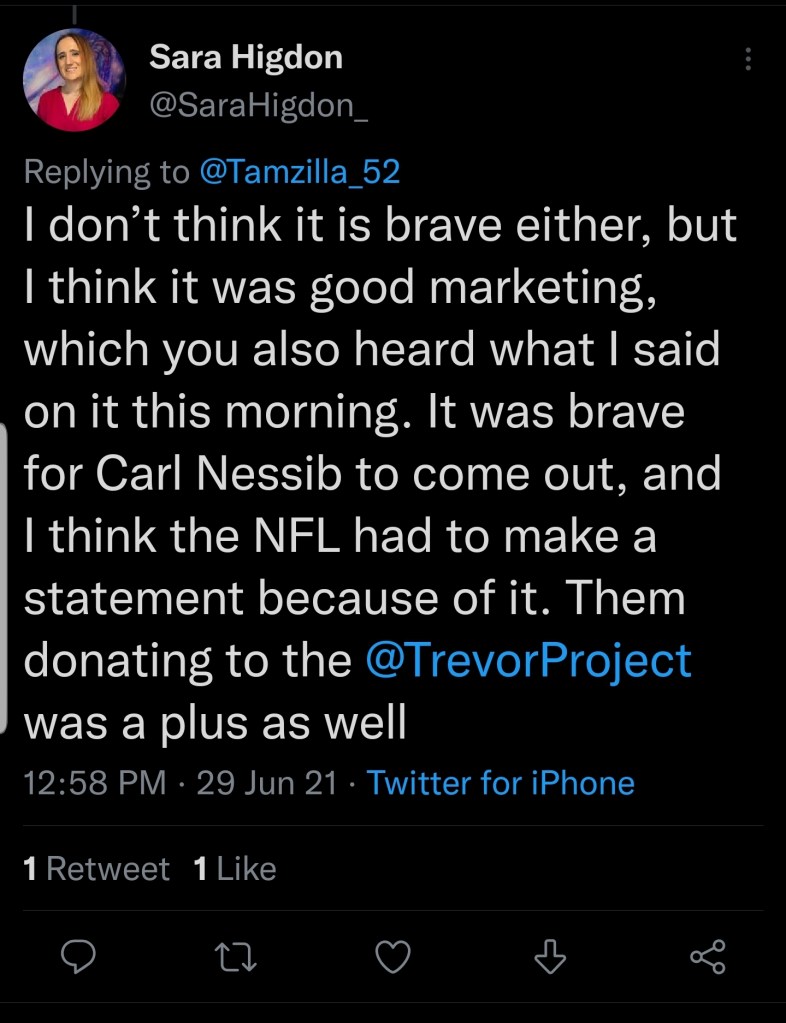The width and height of the screenshot is (786, 1023).
Task: Click the 29 Jun 21 date
Action: pos(267,782)
